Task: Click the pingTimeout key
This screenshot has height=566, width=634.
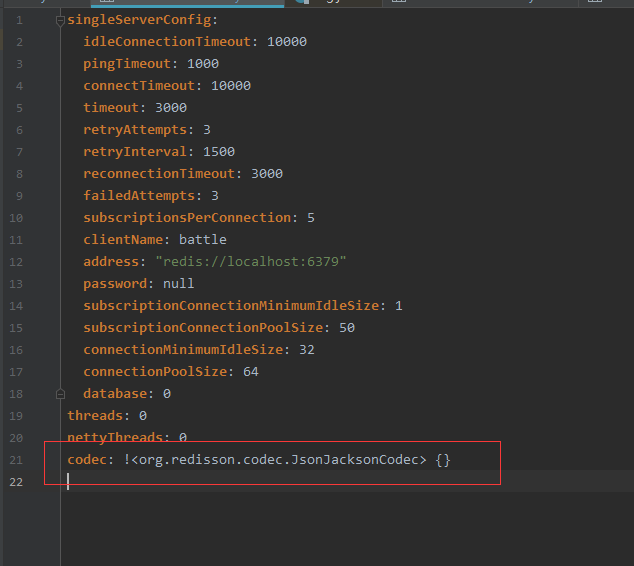Action: tap(127, 64)
